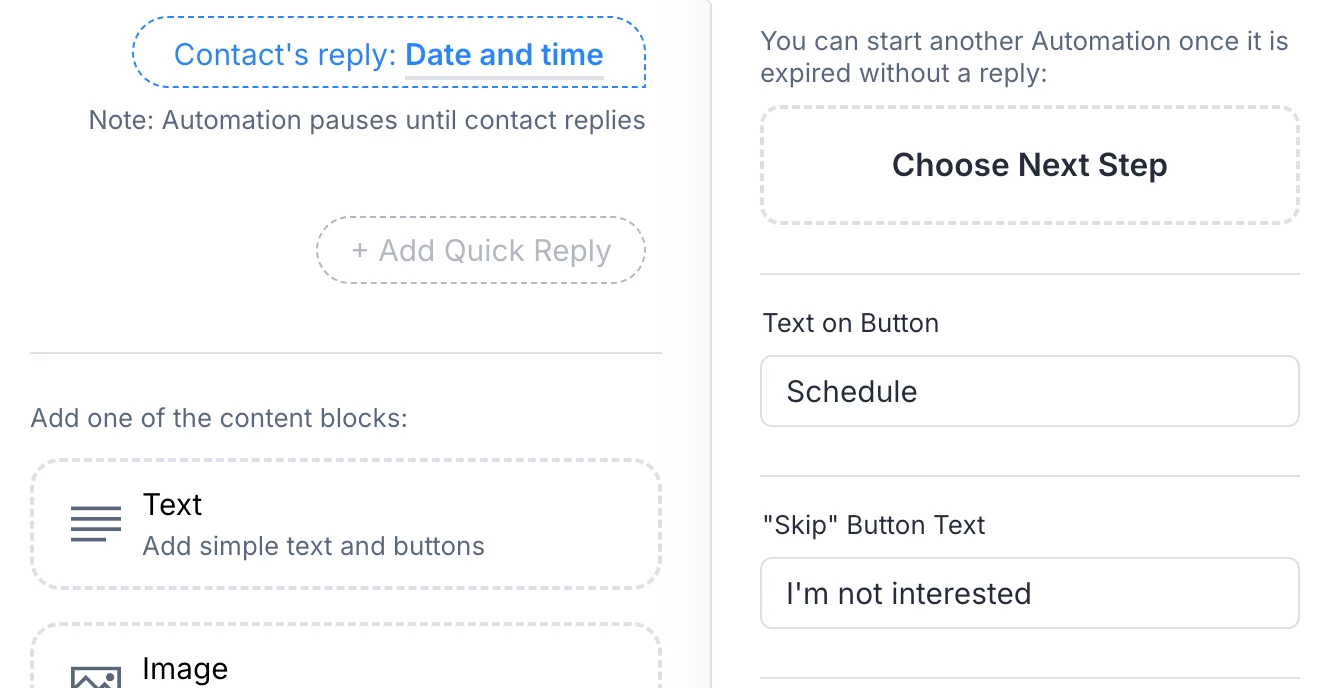Focus the "Schedule" button text field

[x=1029, y=391]
